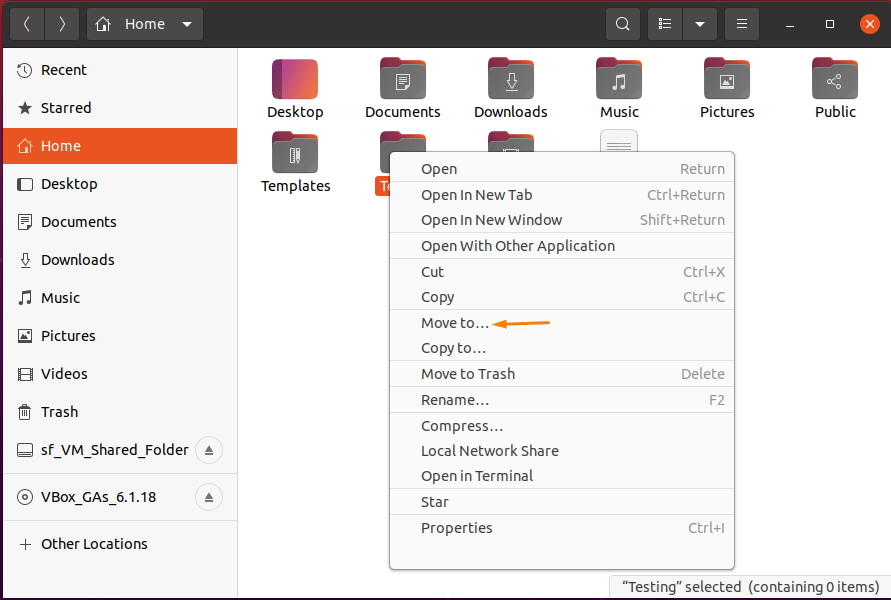Eject the sf_VM_Shared_Folder drive

[x=209, y=450]
